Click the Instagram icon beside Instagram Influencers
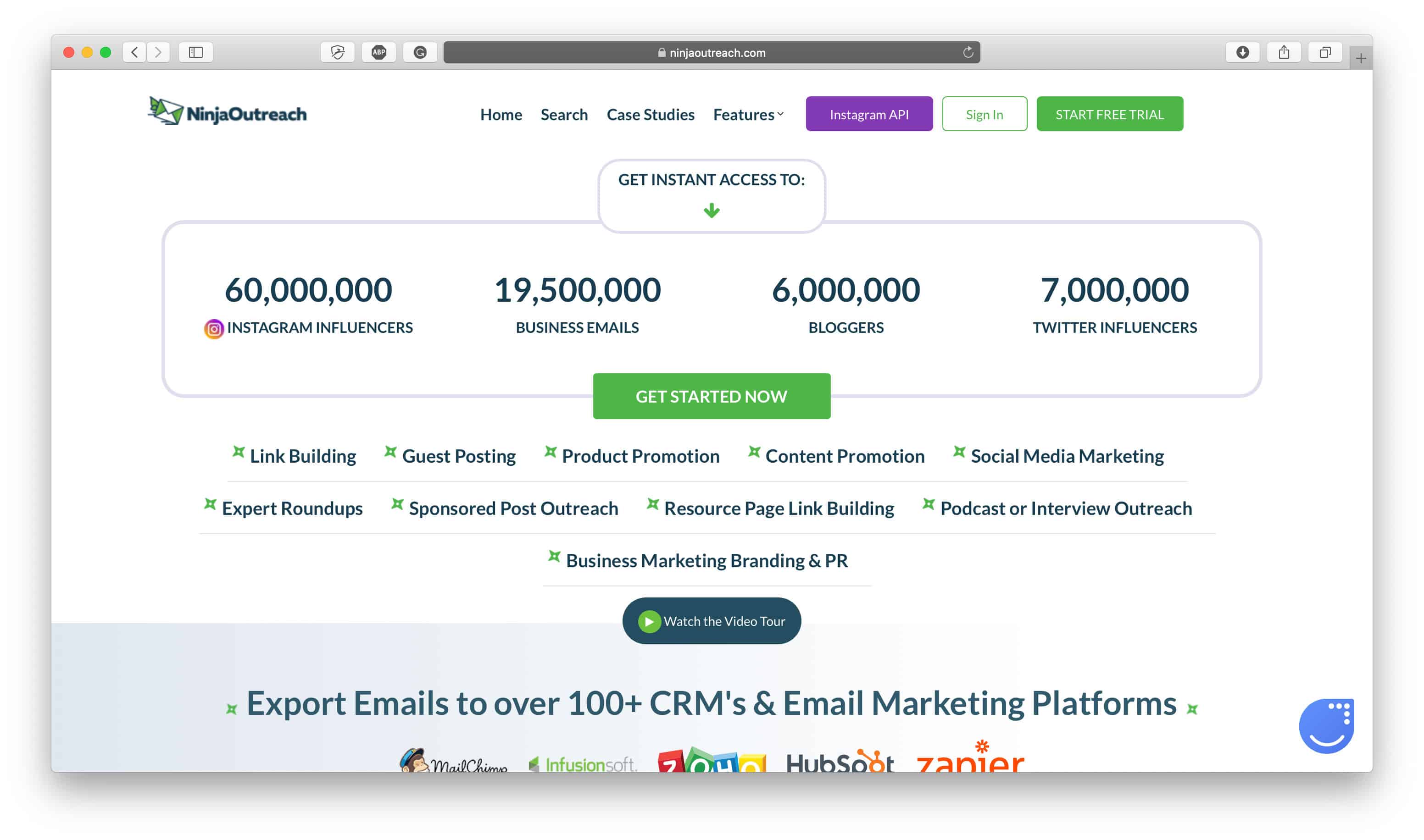This screenshot has width=1424, height=840. (214, 329)
